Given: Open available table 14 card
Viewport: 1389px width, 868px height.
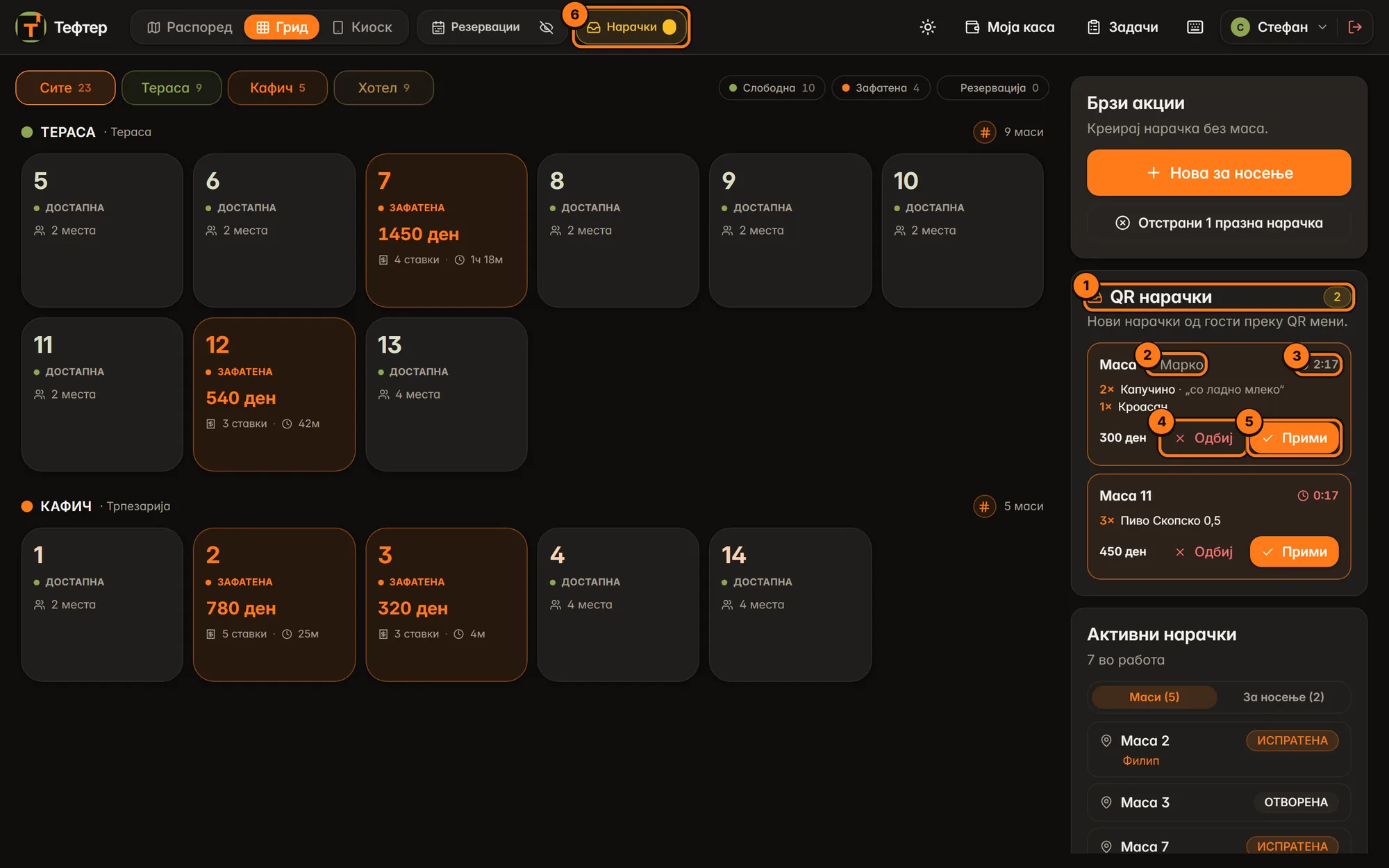Looking at the screenshot, I should [790, 605].
